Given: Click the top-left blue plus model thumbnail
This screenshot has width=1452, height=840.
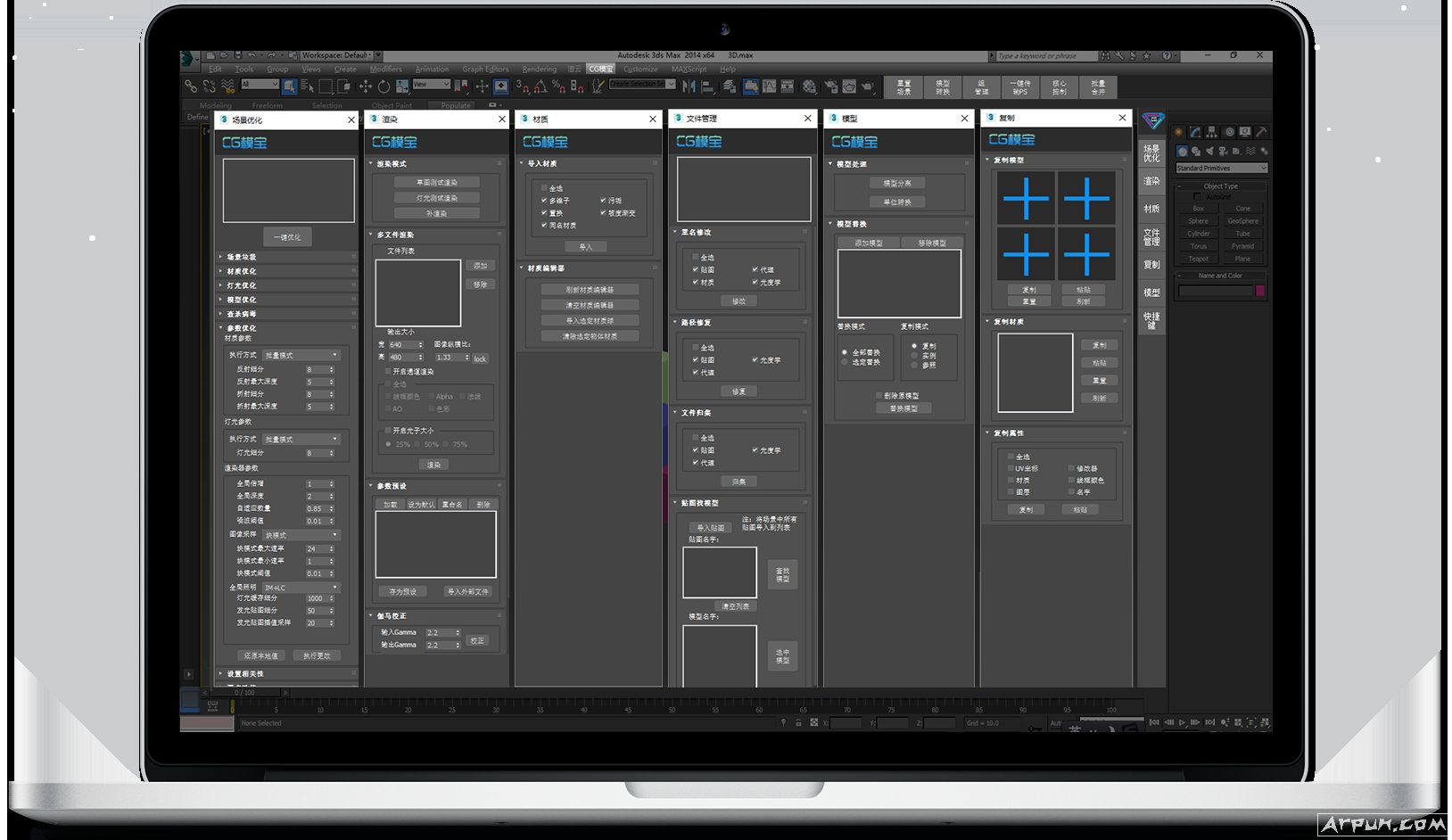Looking at the screenshot, I should pos(1026,198).
